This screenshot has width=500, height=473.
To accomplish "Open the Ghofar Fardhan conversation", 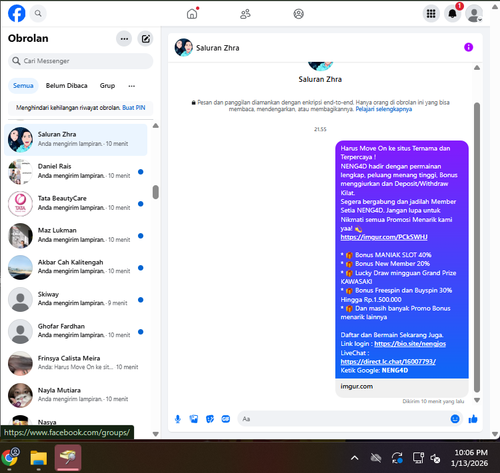I will 76,332.
